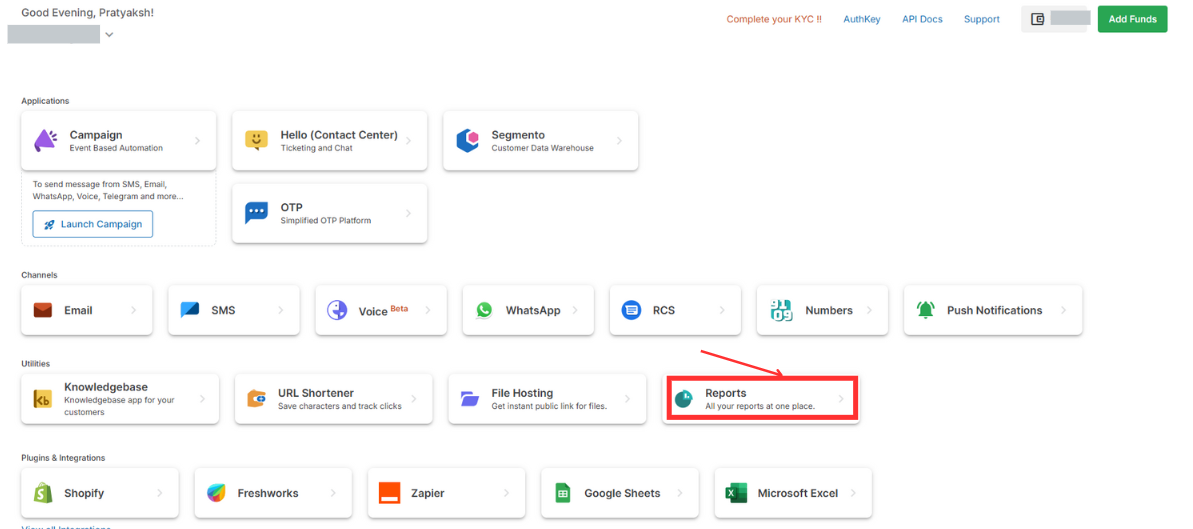This screenshot has height=529, width=1193.
Task: Click the rocket icon in Launch Campaign
Action: (x=49, y=225)
